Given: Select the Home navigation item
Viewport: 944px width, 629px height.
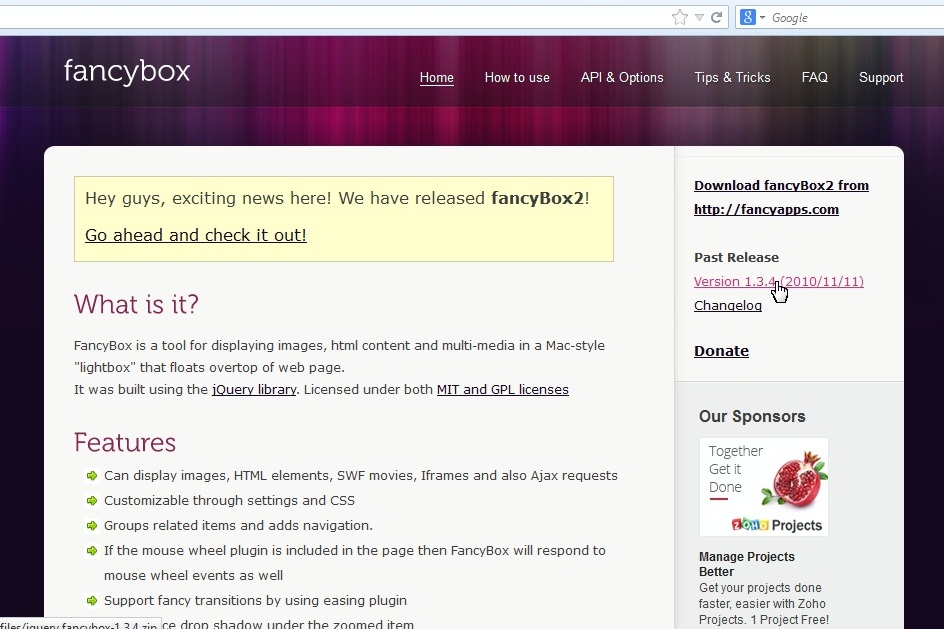Looking at the screenshot, I should (436, 77).
